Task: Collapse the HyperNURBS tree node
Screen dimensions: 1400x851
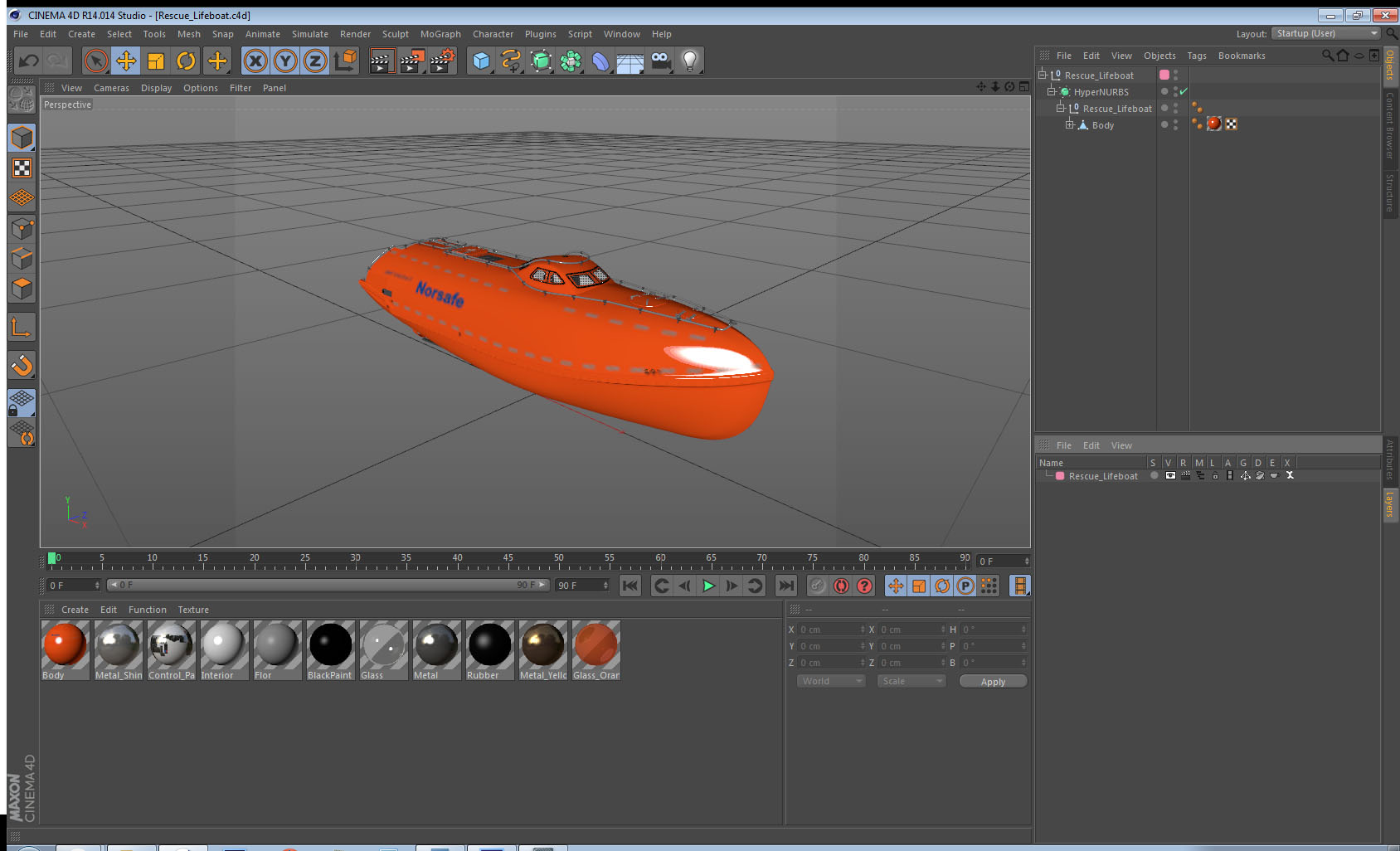Action: point(1051,91)
